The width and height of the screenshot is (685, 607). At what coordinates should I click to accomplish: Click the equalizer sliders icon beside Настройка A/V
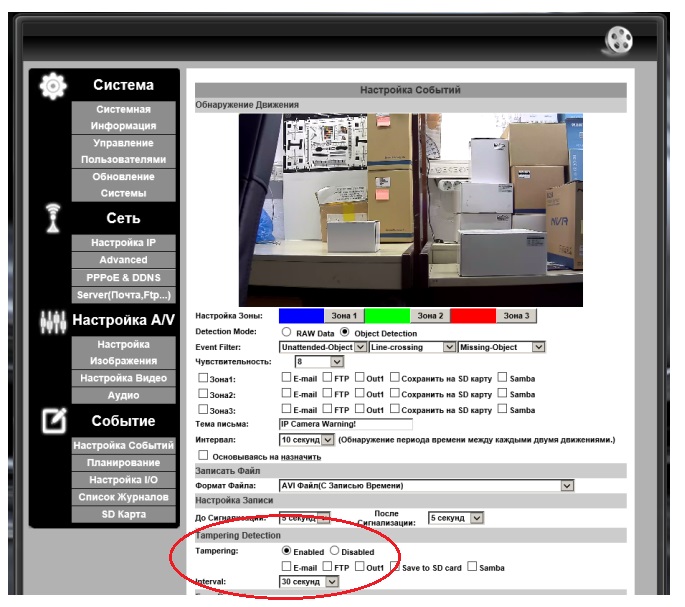pyautogui.click(x=53, y=323)
